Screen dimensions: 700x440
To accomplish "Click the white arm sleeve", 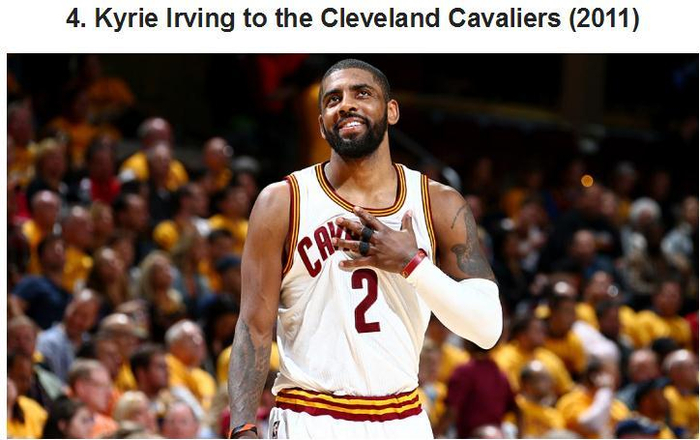I will pyautogui.click(x=460, y=301).
